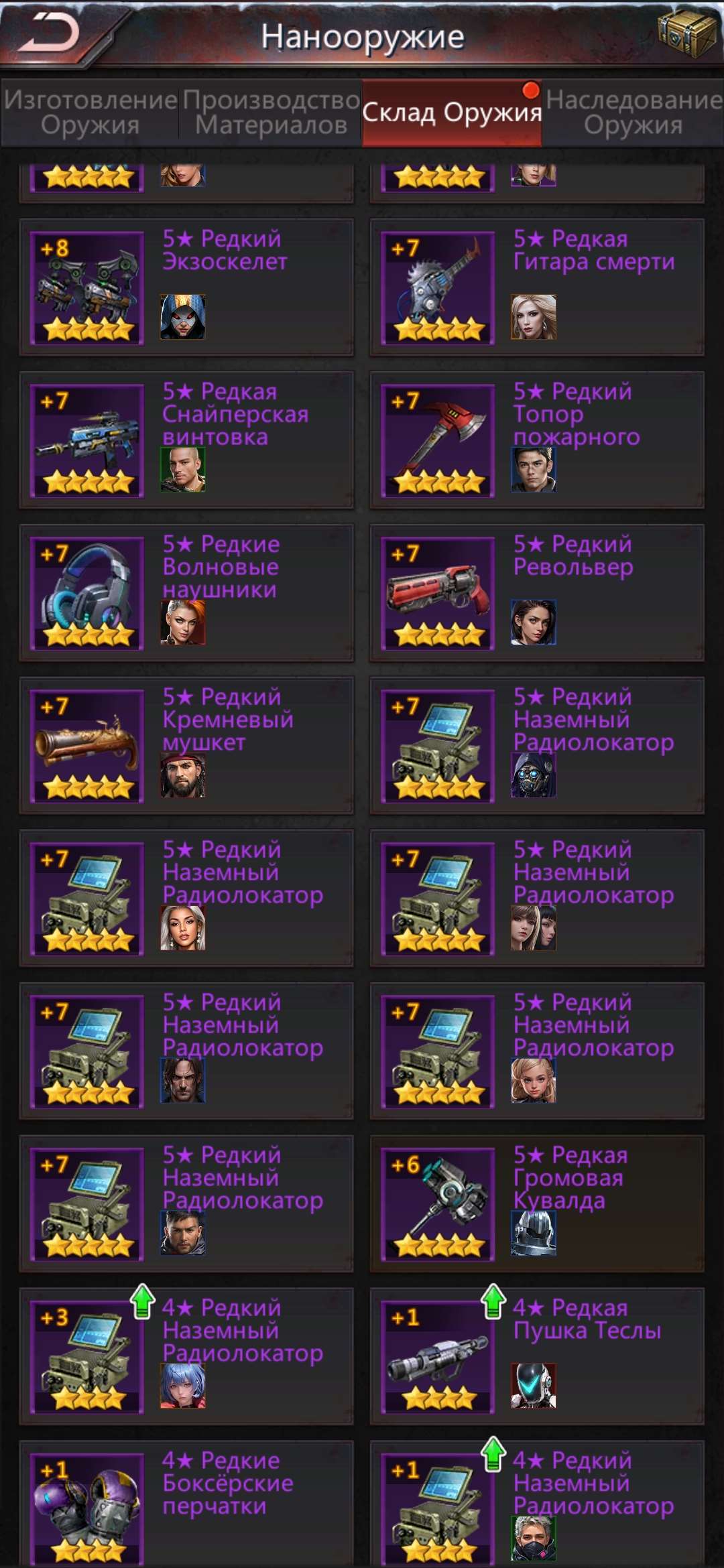Choose the Боксёрские перчатки gloves icon
724x1568 pixels.
coord(87,1510)
